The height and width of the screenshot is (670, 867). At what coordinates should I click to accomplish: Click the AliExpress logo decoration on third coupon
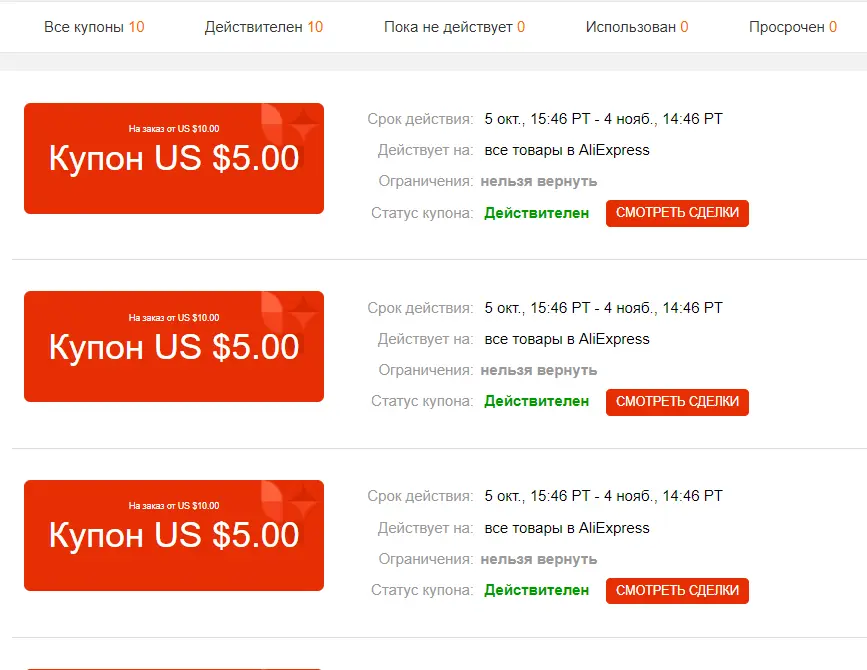click(289, 504)
